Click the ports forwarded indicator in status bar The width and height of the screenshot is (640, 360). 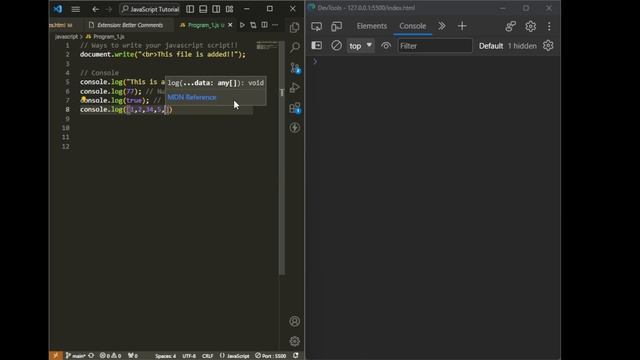coord(133,356)
